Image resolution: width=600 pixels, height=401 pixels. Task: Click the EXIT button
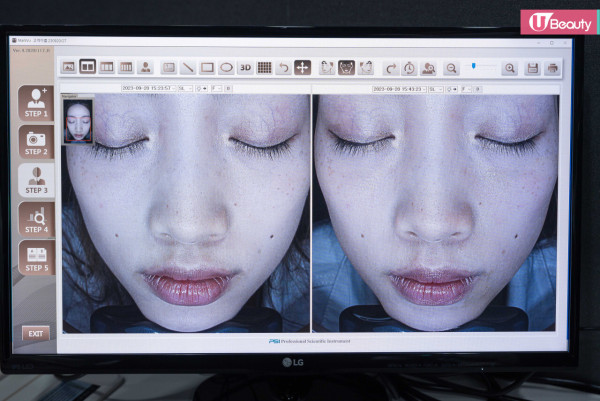pyautogui.click(x=36, y=333)
